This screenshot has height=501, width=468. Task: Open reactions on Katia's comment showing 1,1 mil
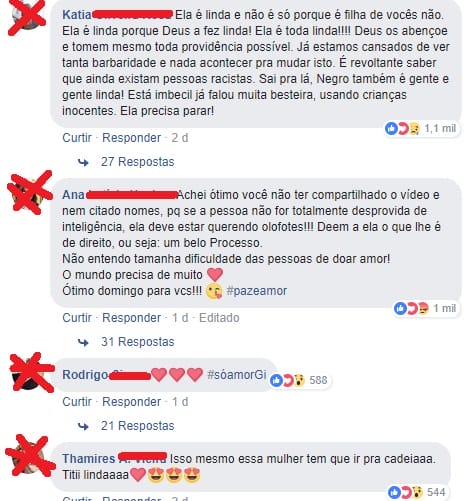[x=422, y=128]
